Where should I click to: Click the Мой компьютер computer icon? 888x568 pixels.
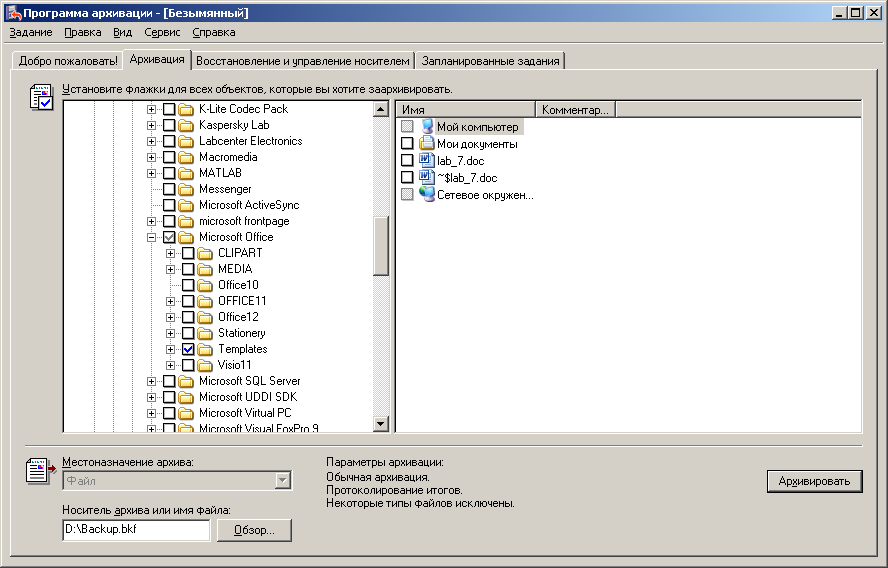point(427,126)
